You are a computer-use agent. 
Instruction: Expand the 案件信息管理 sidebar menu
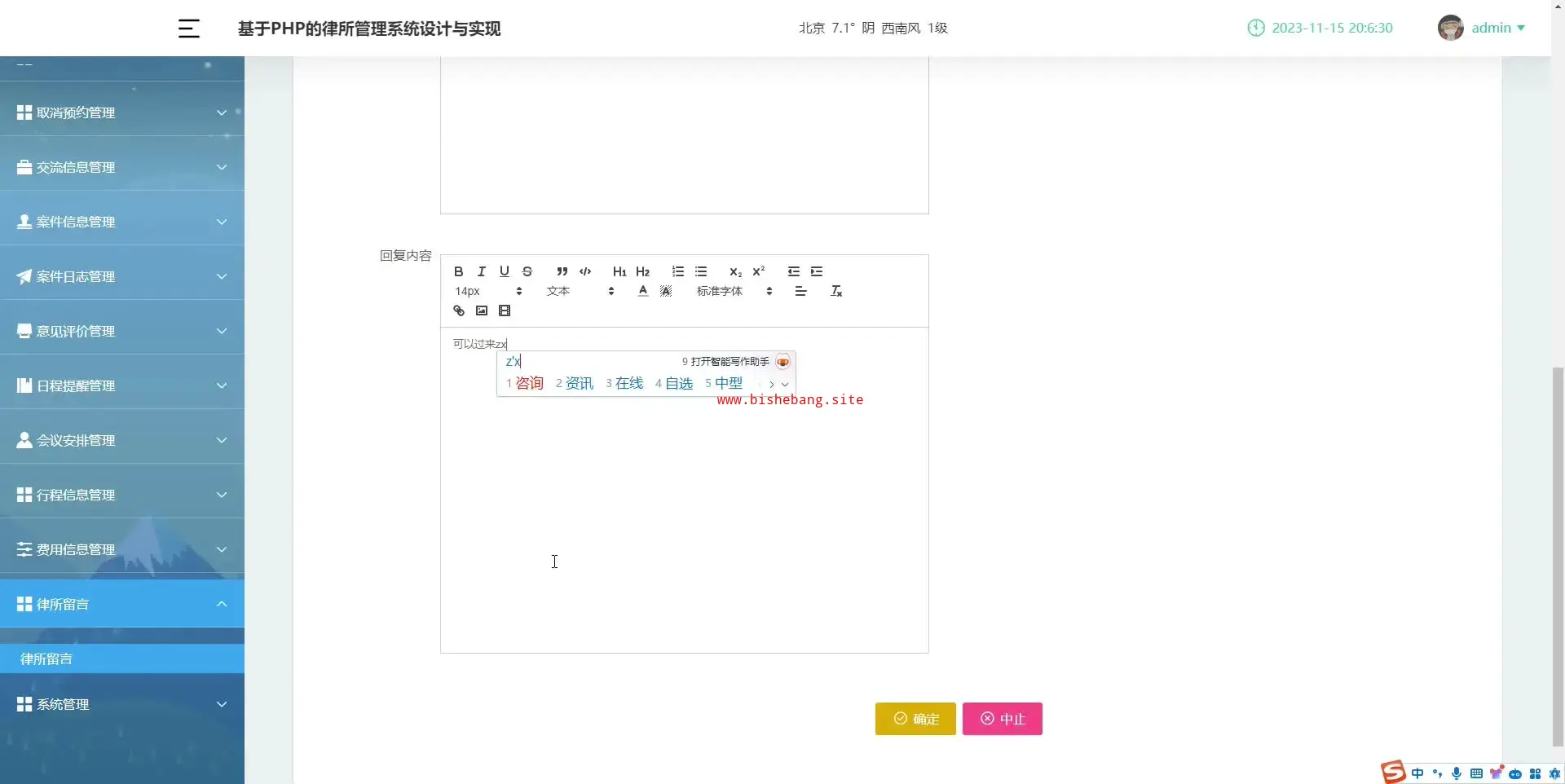click(x=122, y=222)
